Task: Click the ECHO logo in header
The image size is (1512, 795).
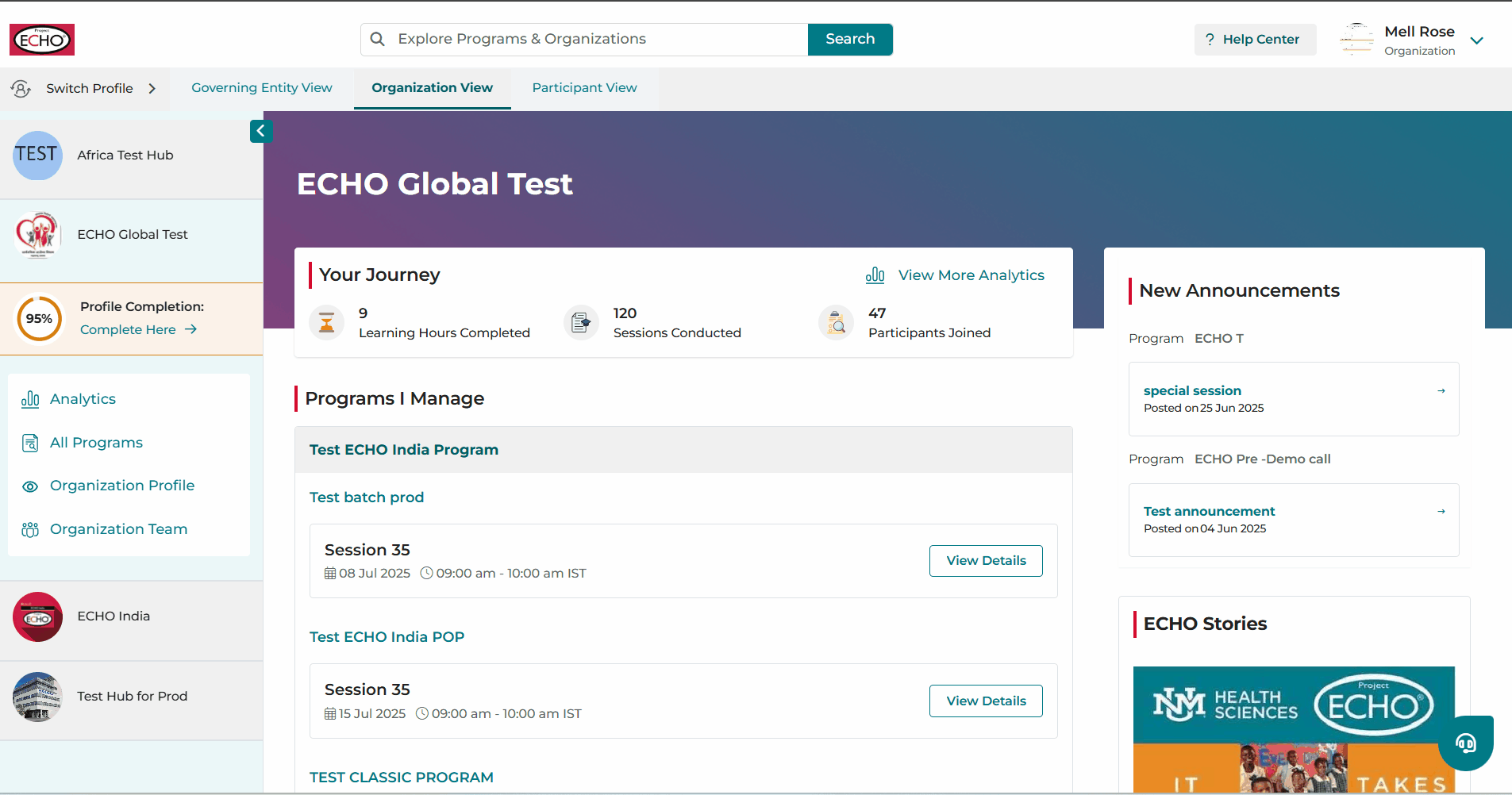Action: coord(42,40)
